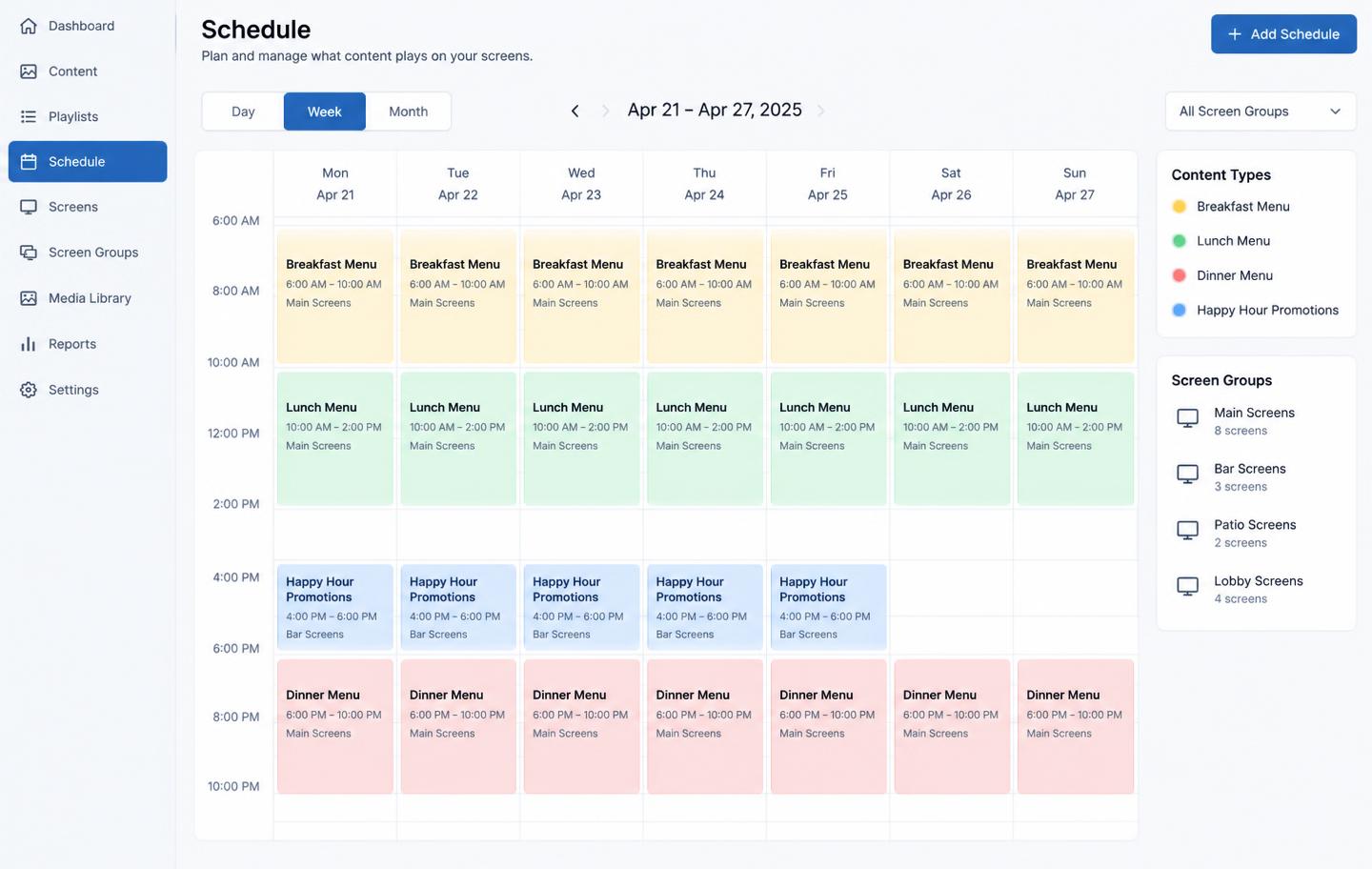
Task: Click the plus icon on Add Schedule
Action: coord(1235,34)
